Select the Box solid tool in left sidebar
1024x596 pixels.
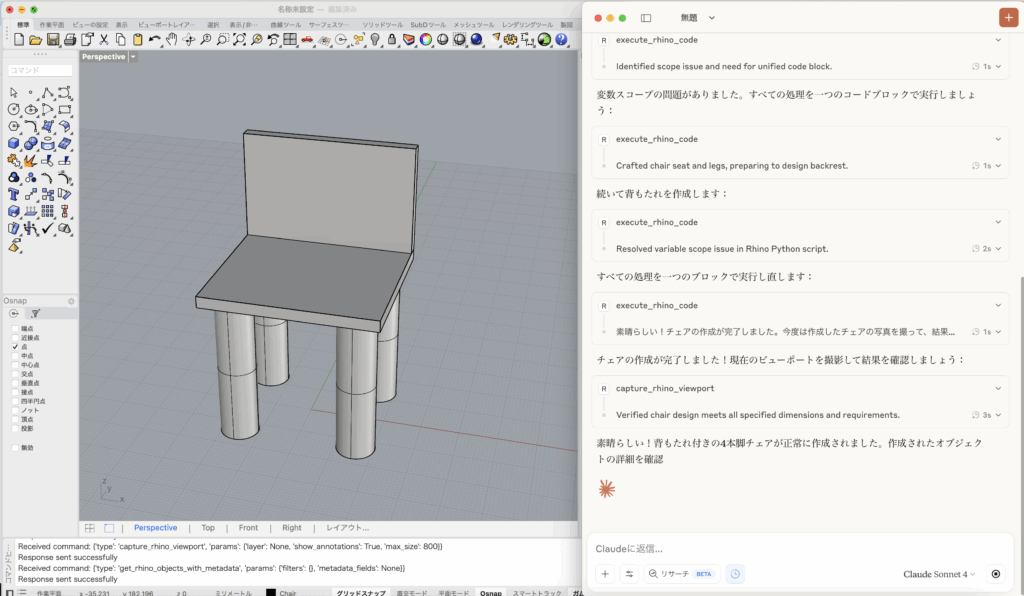pos(14,144)
